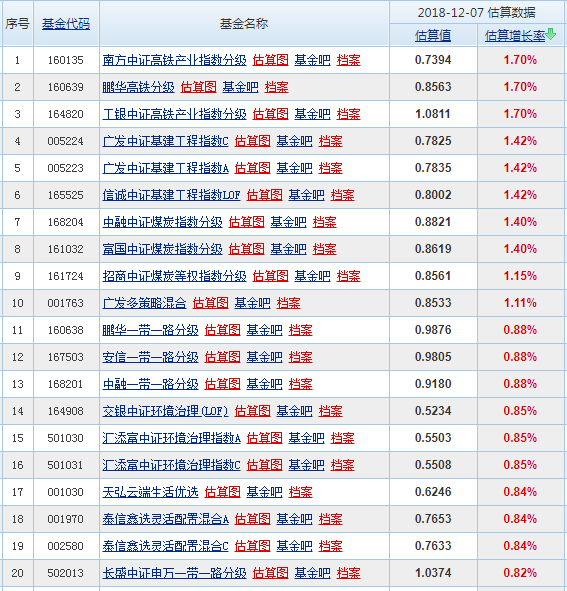Open 档案 for 安信一带一路分级
The height and width of the screenshot is (591, 567).
[x=300, y=357]
